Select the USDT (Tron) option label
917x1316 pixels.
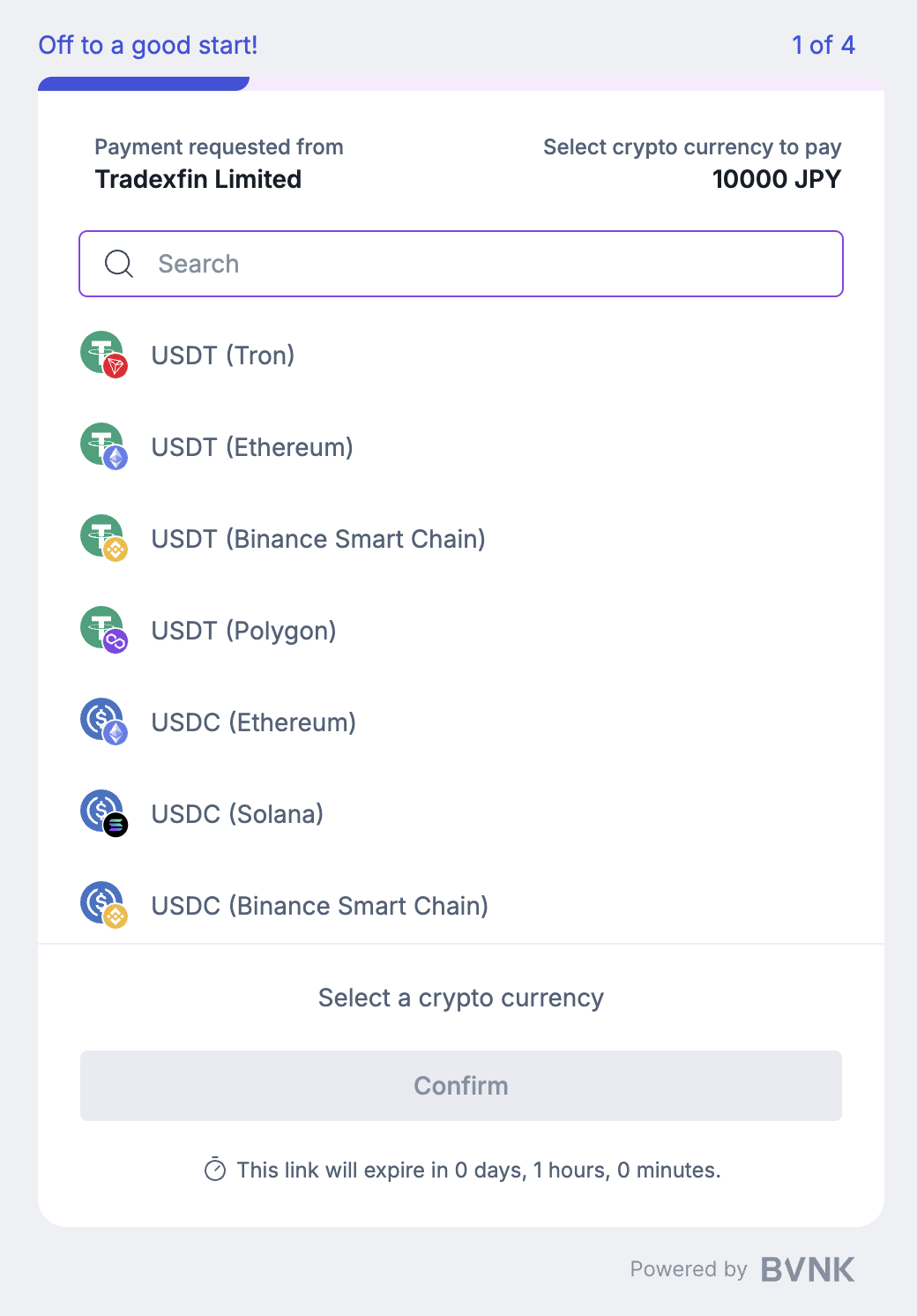(x=223, y=355)
